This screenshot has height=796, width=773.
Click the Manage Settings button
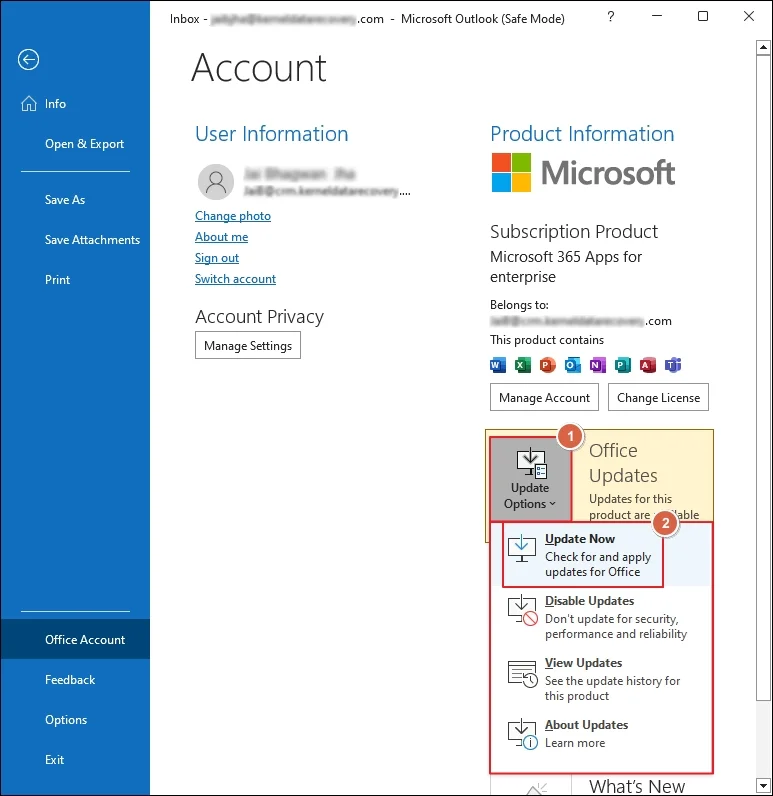click(248, 345)
